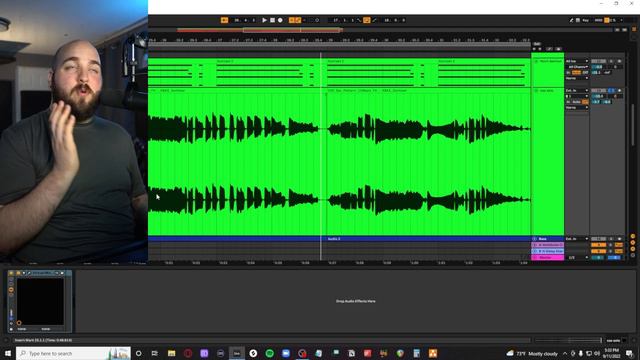This screenshot has width=640, height=360.
Task: Open the Ext. In dropdown on the audio track
Action: click(577, 91)
